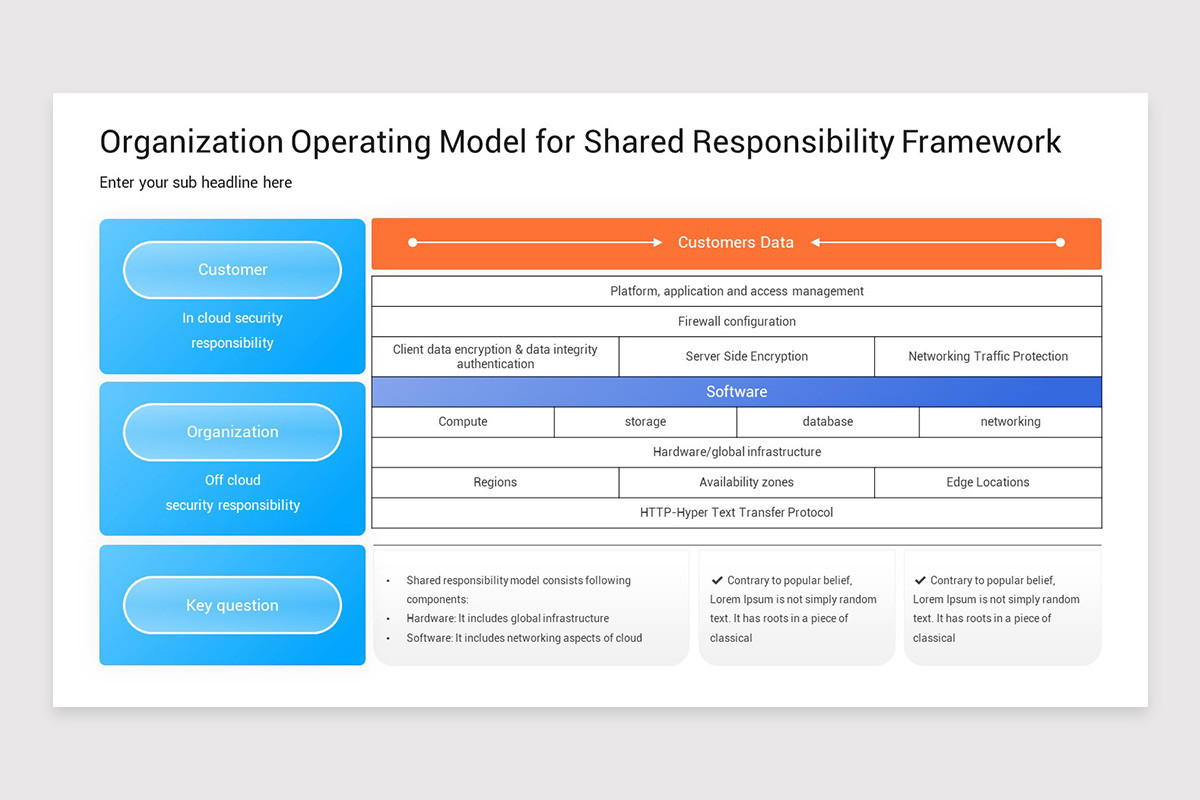Click the Server Side Encryption label
The image size is (1200, 800).
tap(746, 356)
